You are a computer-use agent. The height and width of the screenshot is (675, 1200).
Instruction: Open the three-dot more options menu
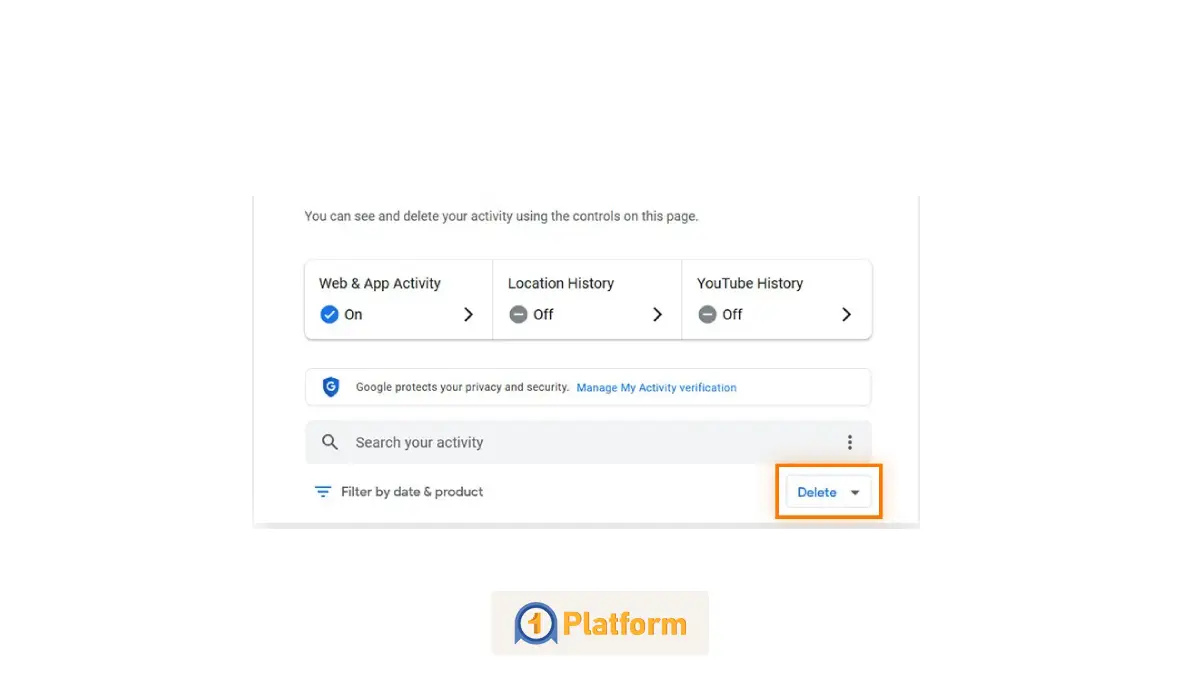point(849,442)
